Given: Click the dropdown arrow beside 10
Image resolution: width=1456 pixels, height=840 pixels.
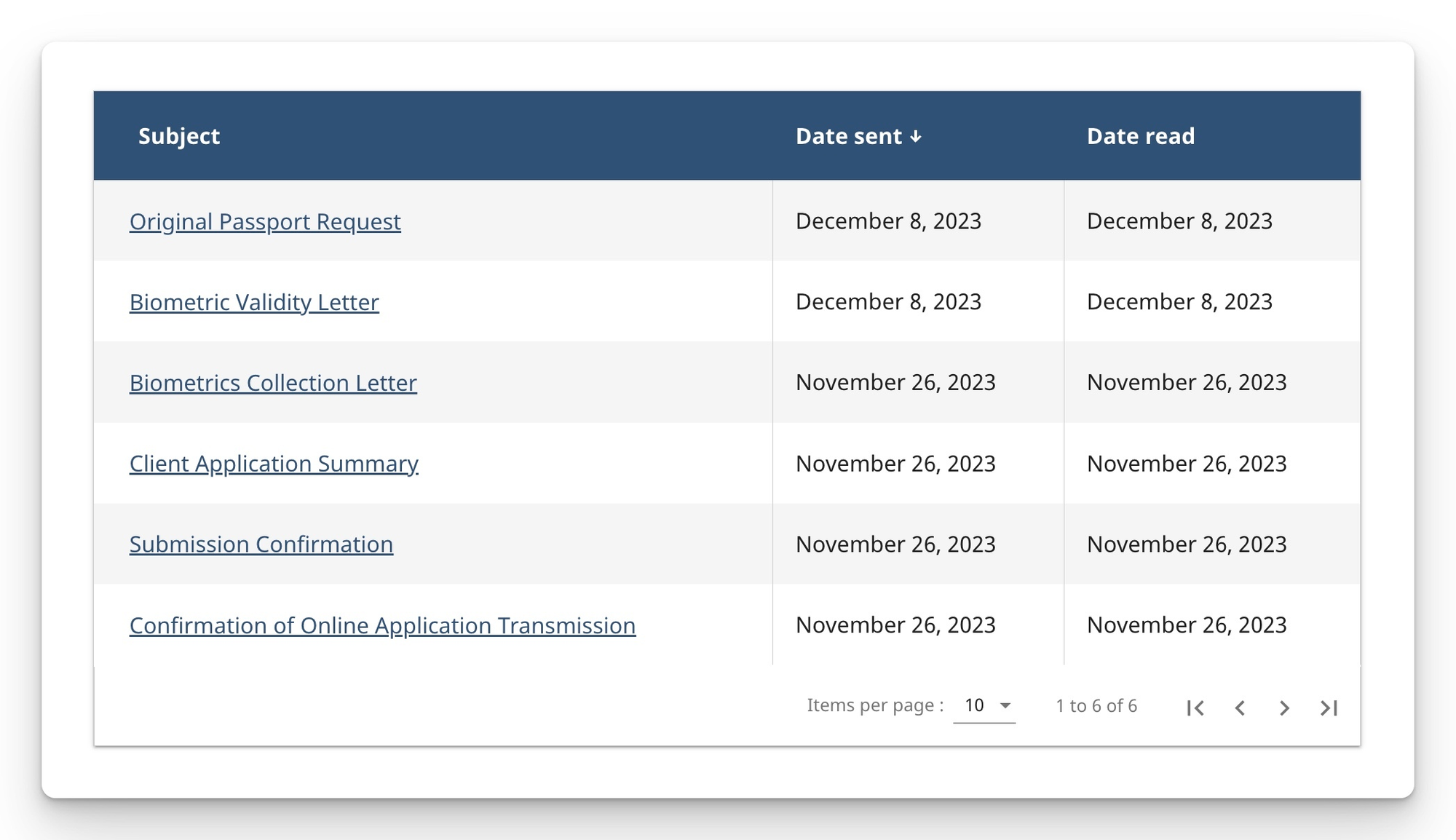Looking at the screenshot, I should (1005, 705).
